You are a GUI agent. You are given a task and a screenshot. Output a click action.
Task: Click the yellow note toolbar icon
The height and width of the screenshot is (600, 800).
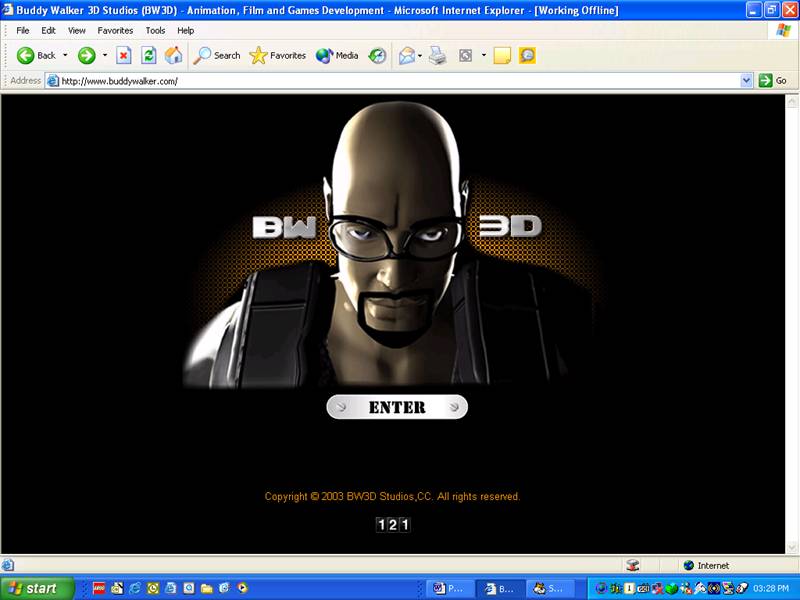tap(502, 55)
